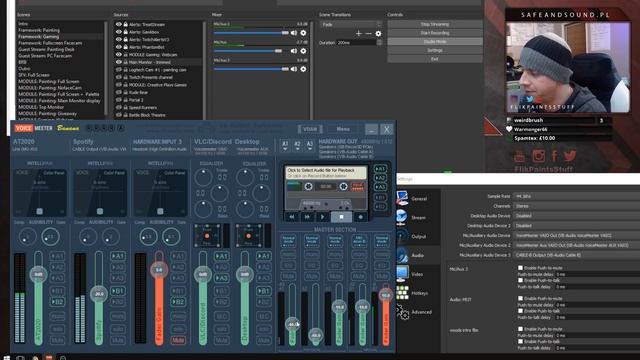The width and height of the screenshot is (640, 360).
Task: Click the Spotify fader knob
Action: point(99,294)
